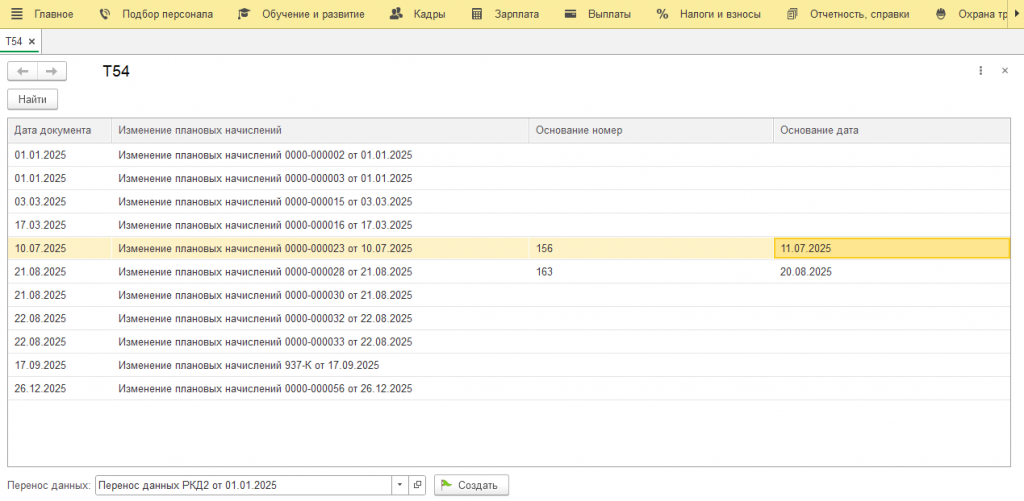
Task: Select row 0000-000033 от 22.08.2025
Action: point(509,342)
